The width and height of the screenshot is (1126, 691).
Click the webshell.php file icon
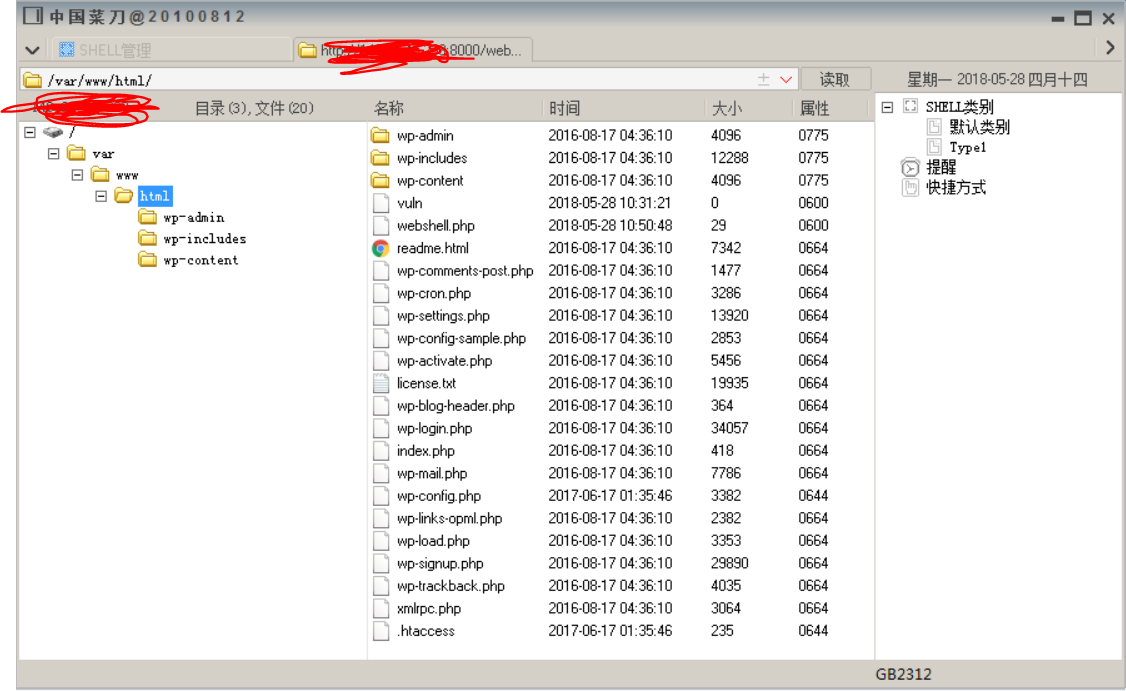pyautogui.click(x=381, y=226)
